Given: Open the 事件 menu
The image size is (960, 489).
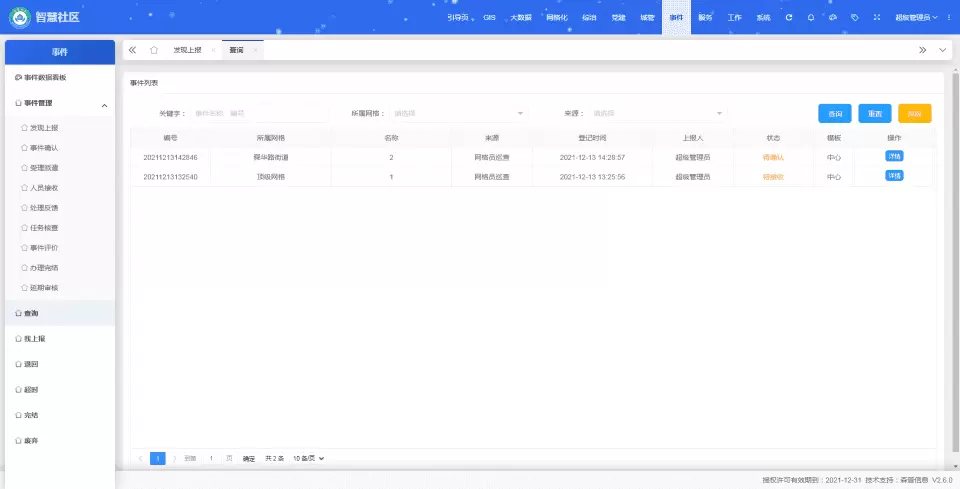Looking at the screenshot, I should tap(676, 18).
